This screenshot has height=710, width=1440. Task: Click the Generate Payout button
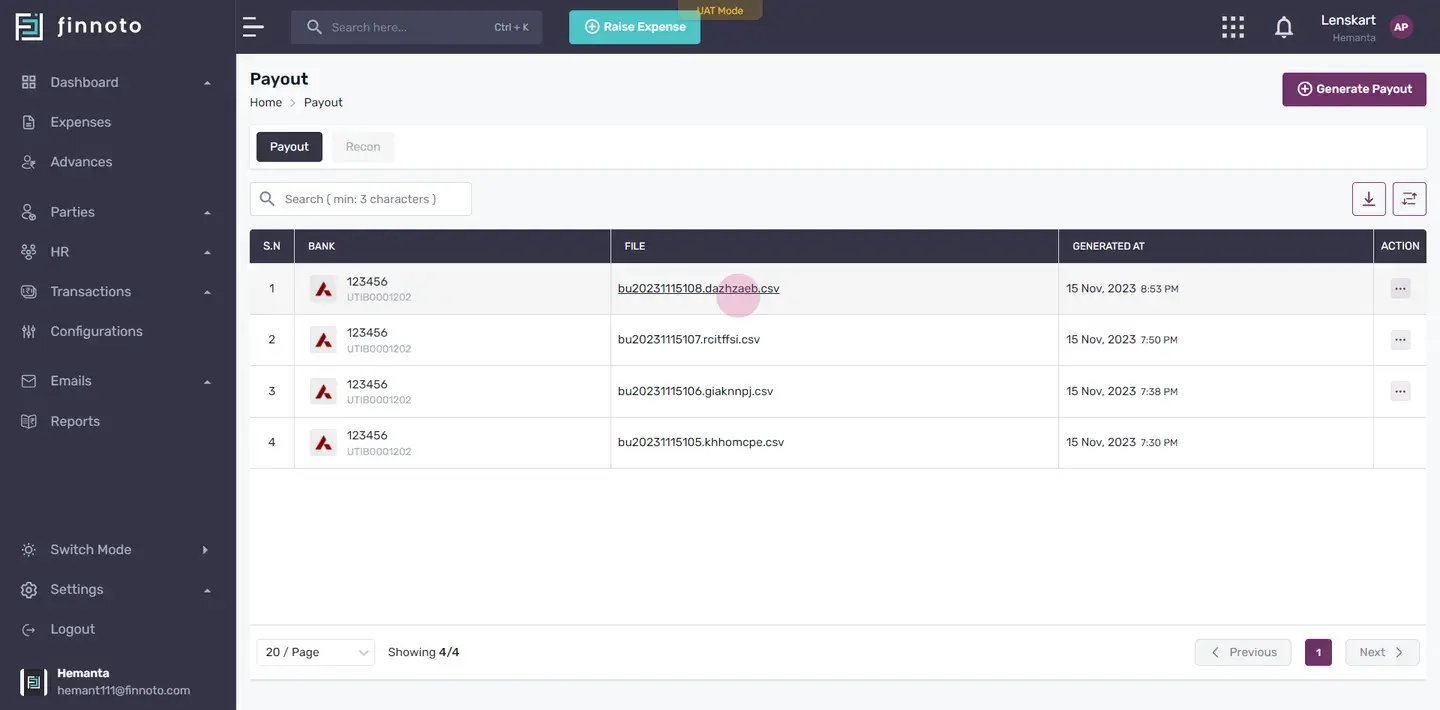pos(1354,89)
